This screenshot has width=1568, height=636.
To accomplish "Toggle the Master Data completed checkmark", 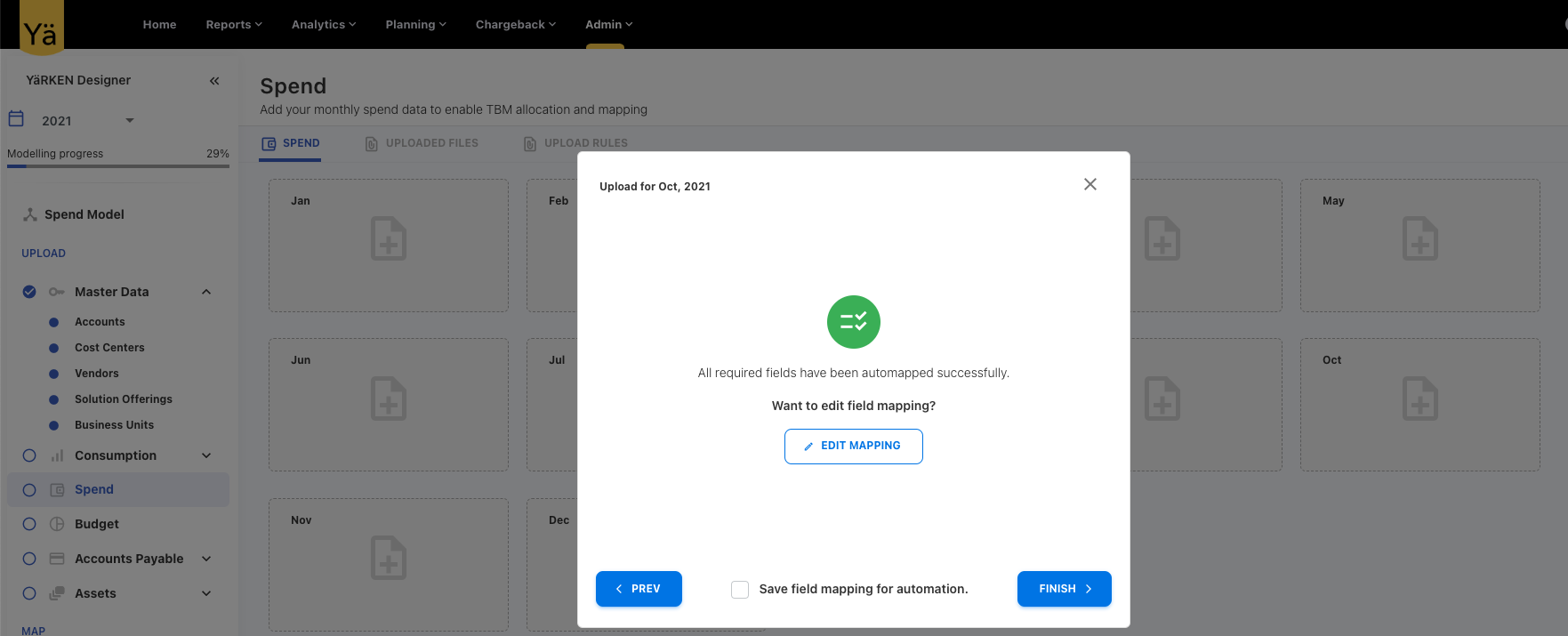I will click(29, 292).
